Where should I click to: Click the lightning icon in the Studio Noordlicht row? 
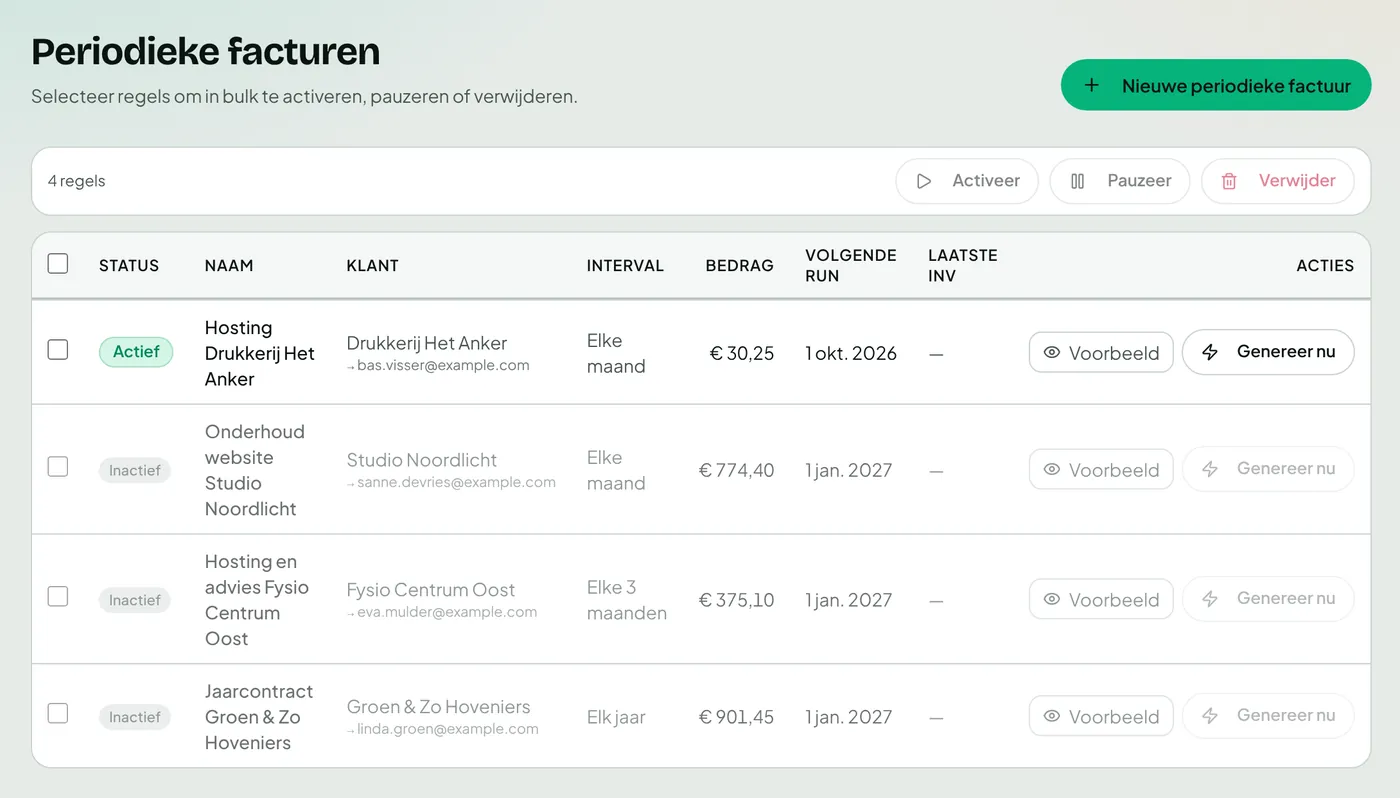point(1210,469)
